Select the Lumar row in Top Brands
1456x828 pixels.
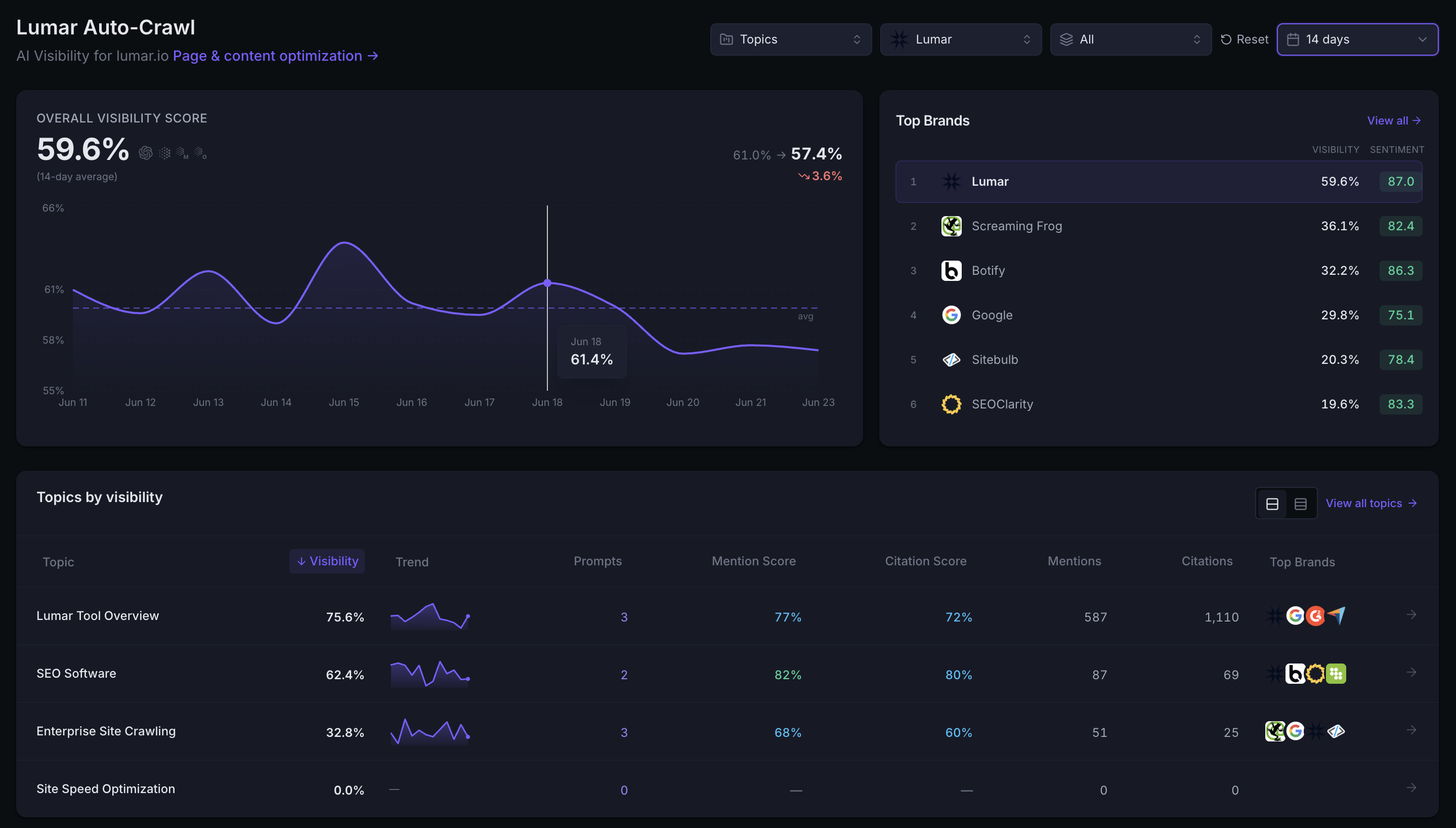pyautogui.click(x=1158, y=181)
